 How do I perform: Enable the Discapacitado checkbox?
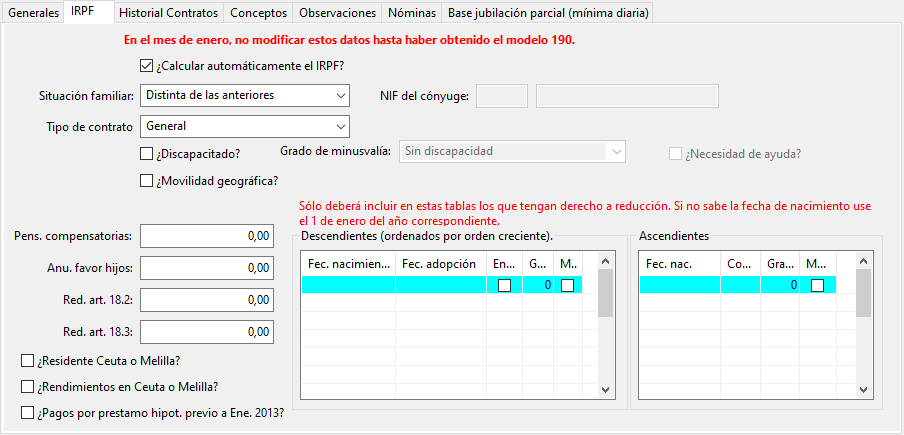pos(147,153)
